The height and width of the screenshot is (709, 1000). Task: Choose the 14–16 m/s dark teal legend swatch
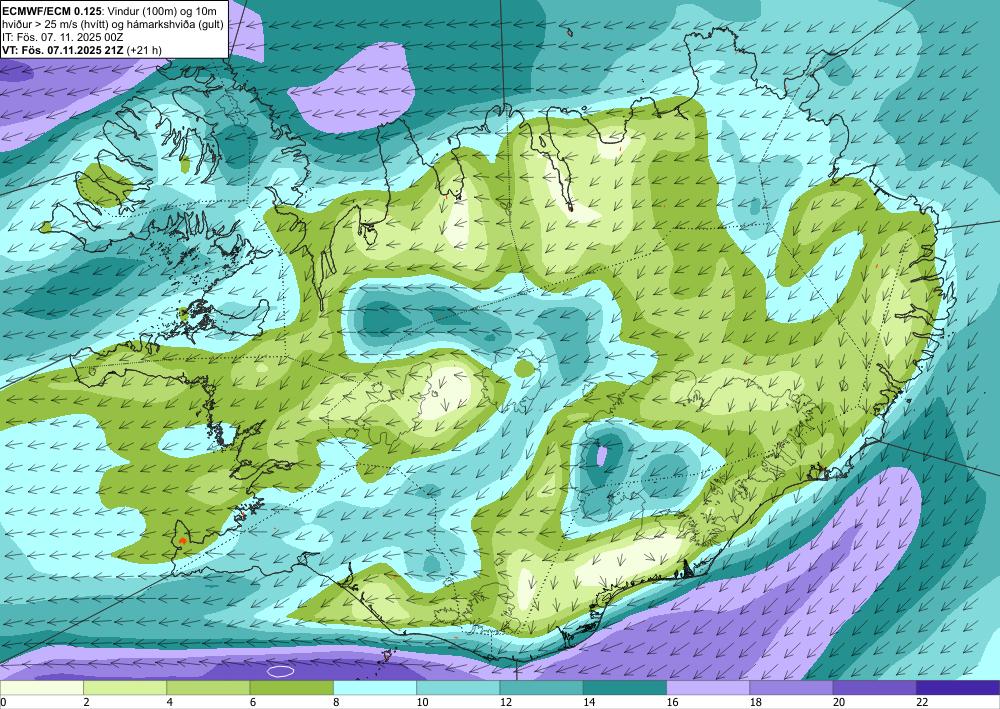pos(625,688)
